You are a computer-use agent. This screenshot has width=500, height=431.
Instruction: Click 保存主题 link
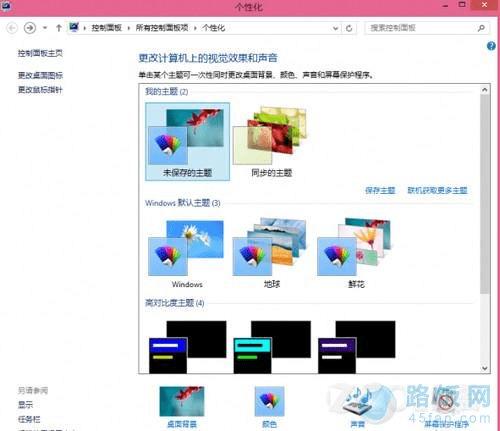pos(380,191)
